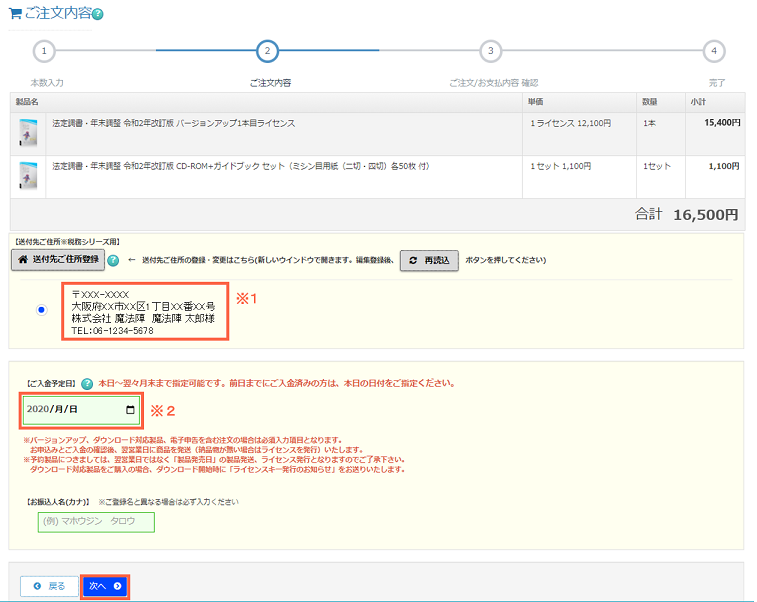Click the CD-ROM+ガイドブック セット product thumbnail
The height and width of the screenshot is (602, 757).
click(27, 176)
